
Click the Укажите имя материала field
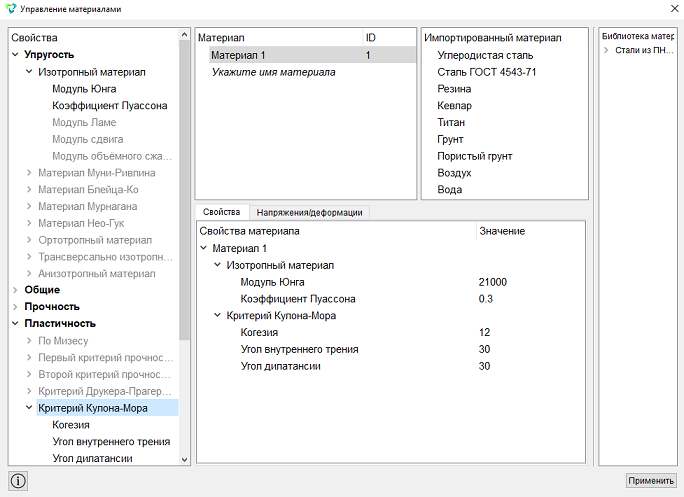tap(274, 72)
